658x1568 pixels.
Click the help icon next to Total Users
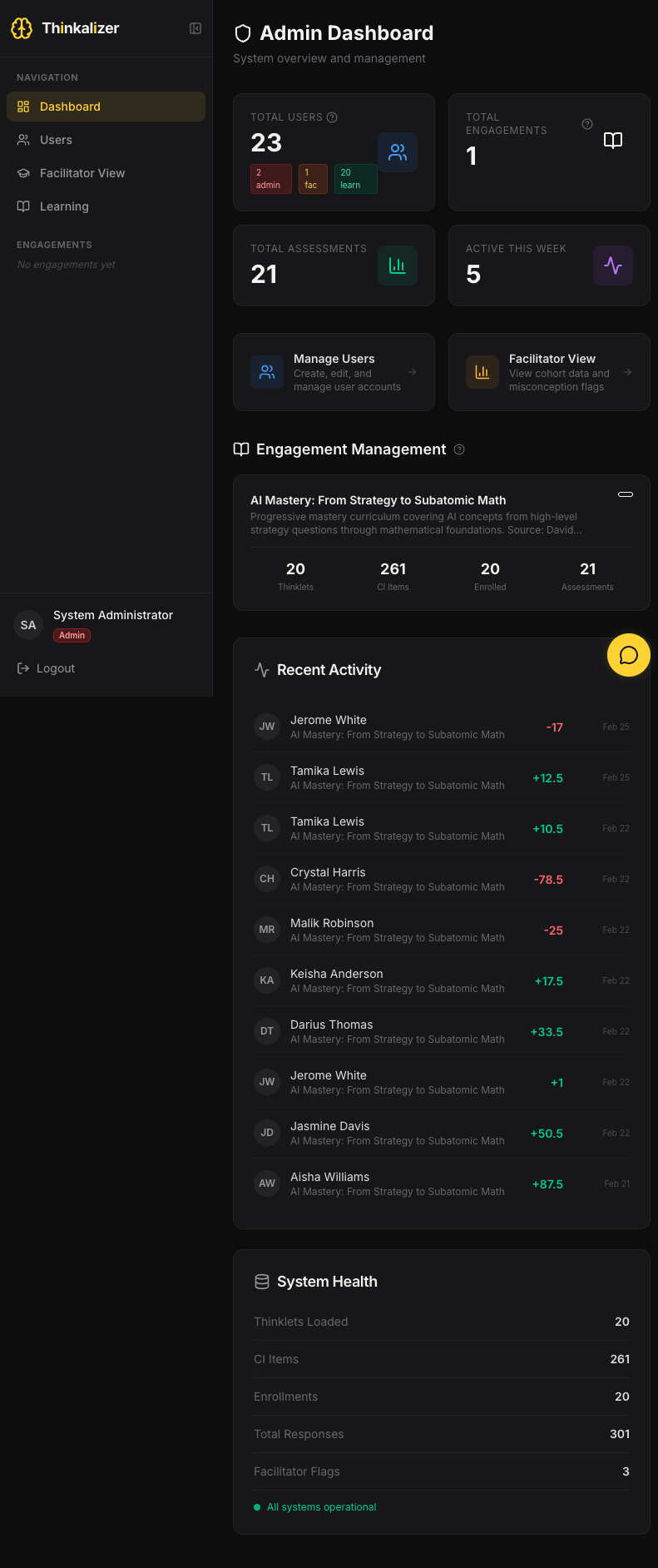(332, 117)
